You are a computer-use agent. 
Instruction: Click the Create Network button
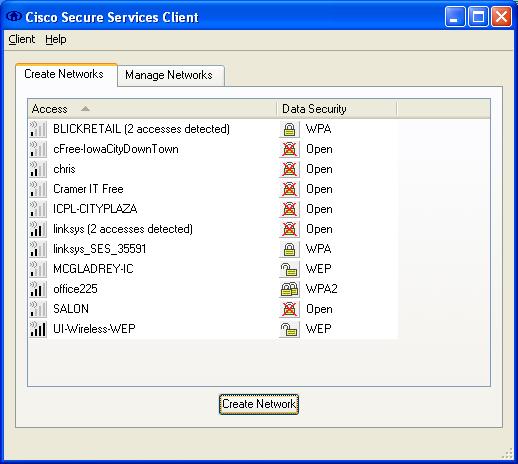[x=259, y=404]
